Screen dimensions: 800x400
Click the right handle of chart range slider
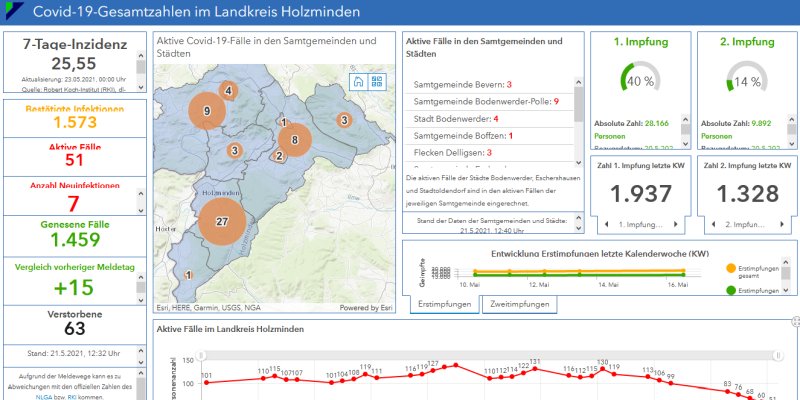778,355
